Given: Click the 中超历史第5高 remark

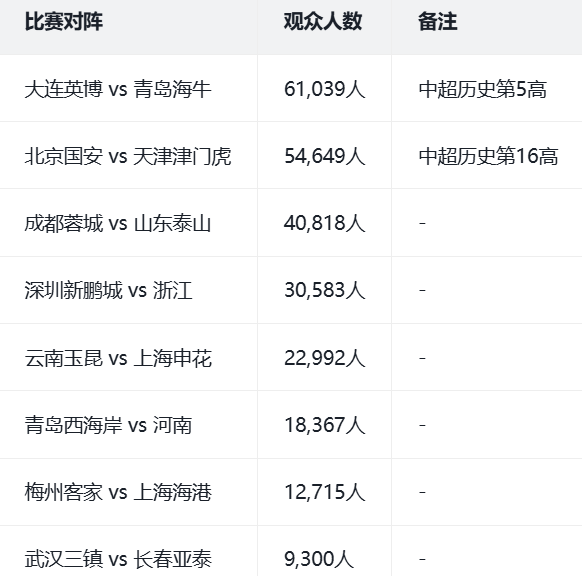Looking at the screenshot, I should tap(483, 89).
